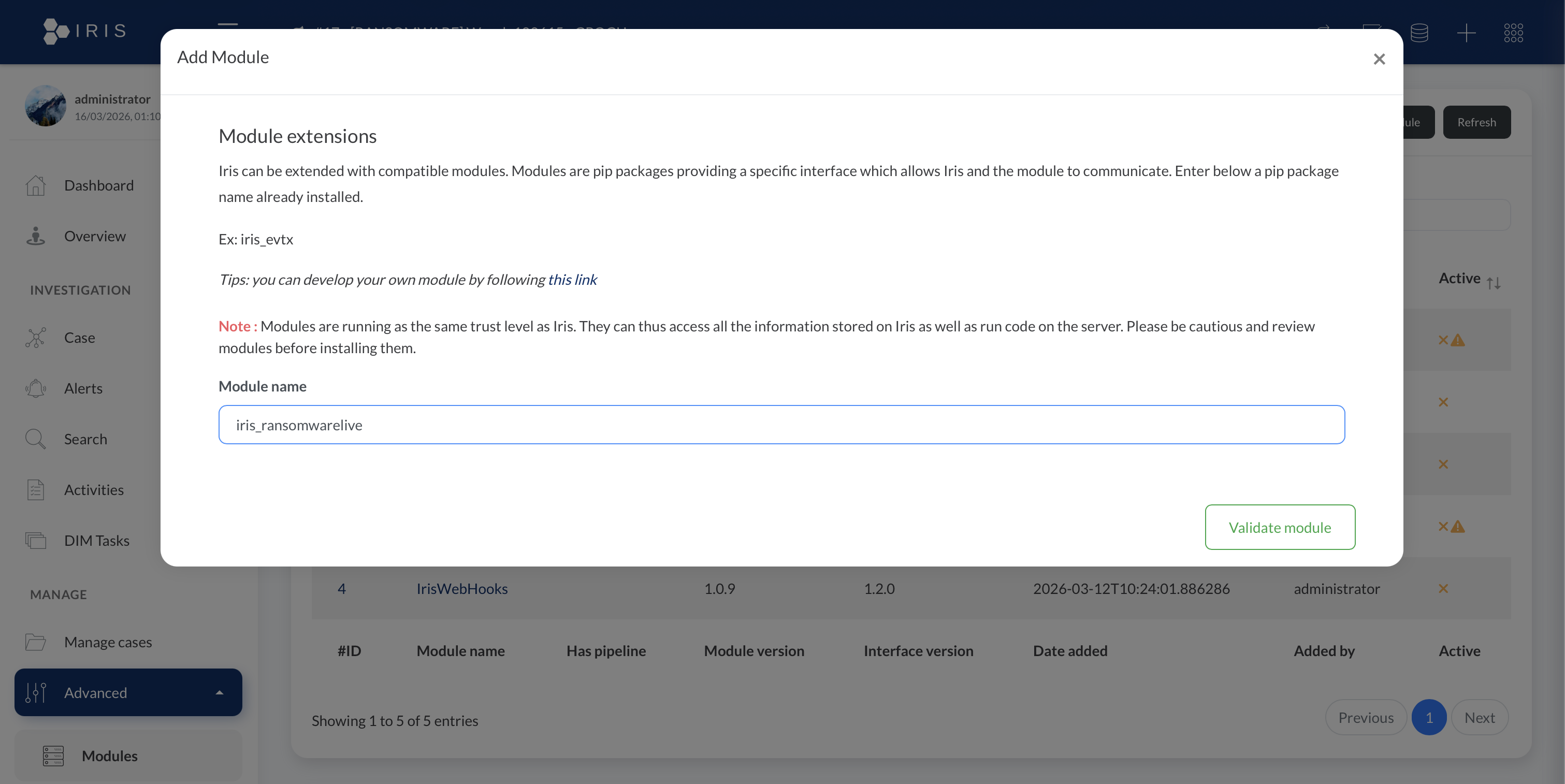Follow the 'this link' hyperlink

click(x=572, y=279)
